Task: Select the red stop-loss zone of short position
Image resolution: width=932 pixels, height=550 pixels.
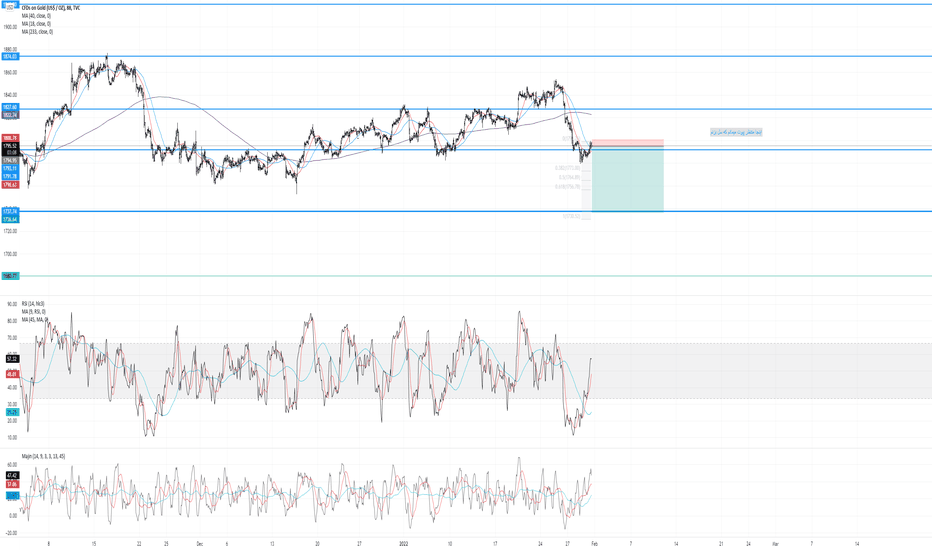Action: pos(628,143)
